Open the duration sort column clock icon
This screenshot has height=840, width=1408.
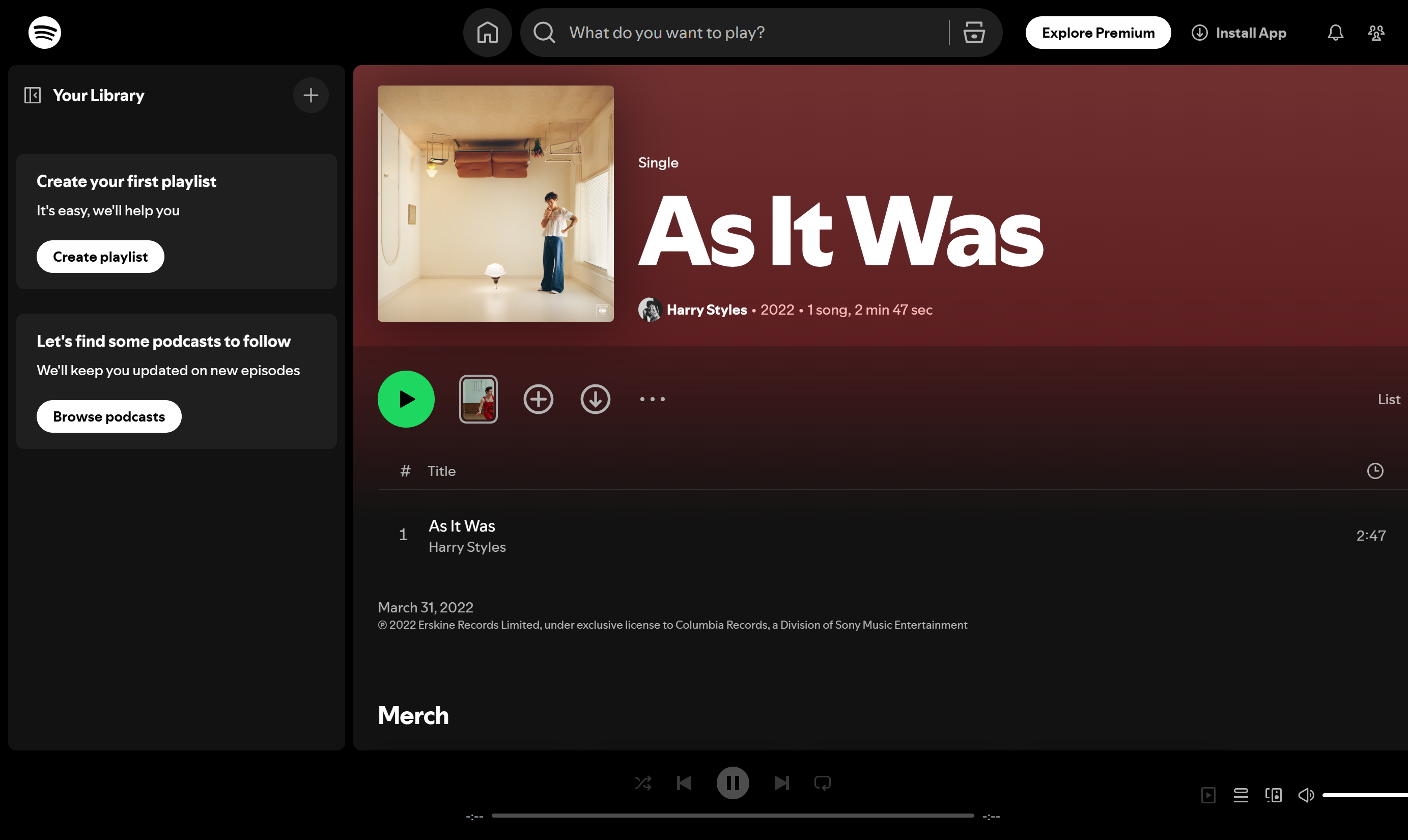tap(1375, 471)
